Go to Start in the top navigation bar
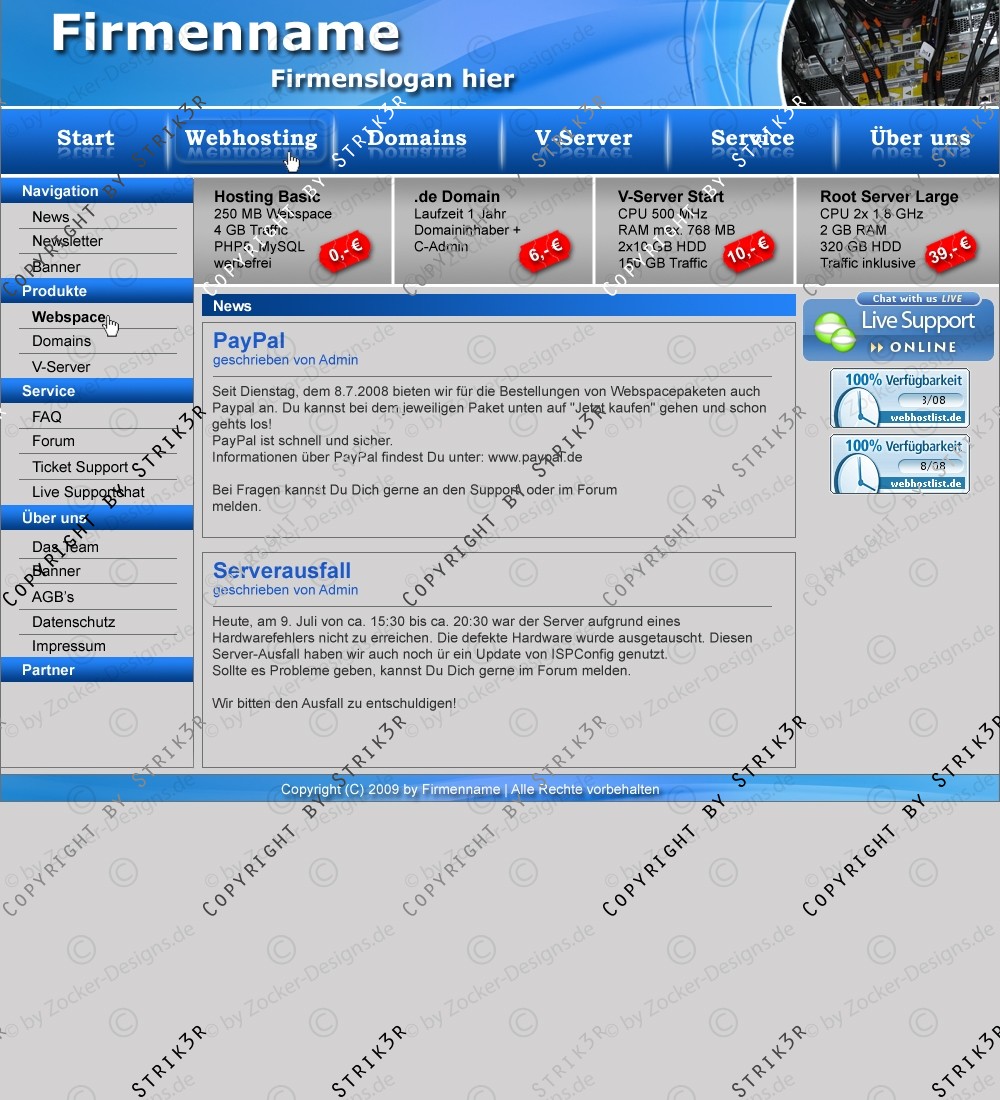Image resolution: width=1000 pixels, height=1100 pixels. point(85,139)
